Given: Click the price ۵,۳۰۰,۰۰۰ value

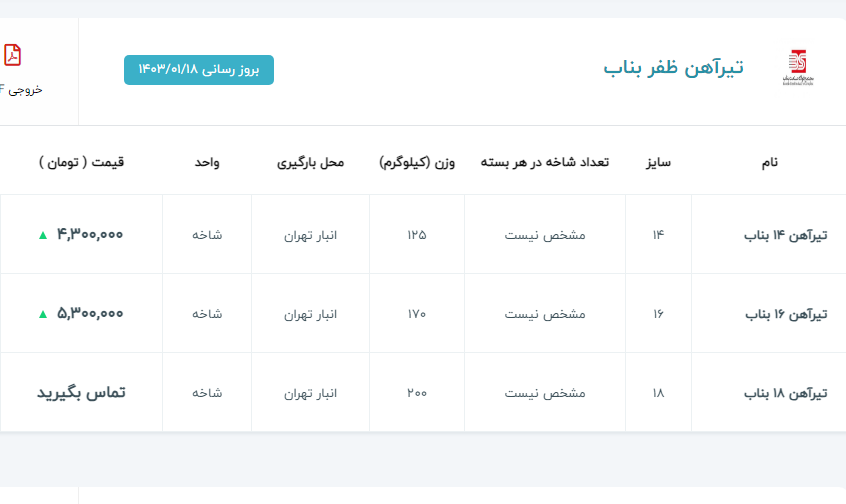Looking at the screenshot, I should pyautogui.click(x=90, y=314).
